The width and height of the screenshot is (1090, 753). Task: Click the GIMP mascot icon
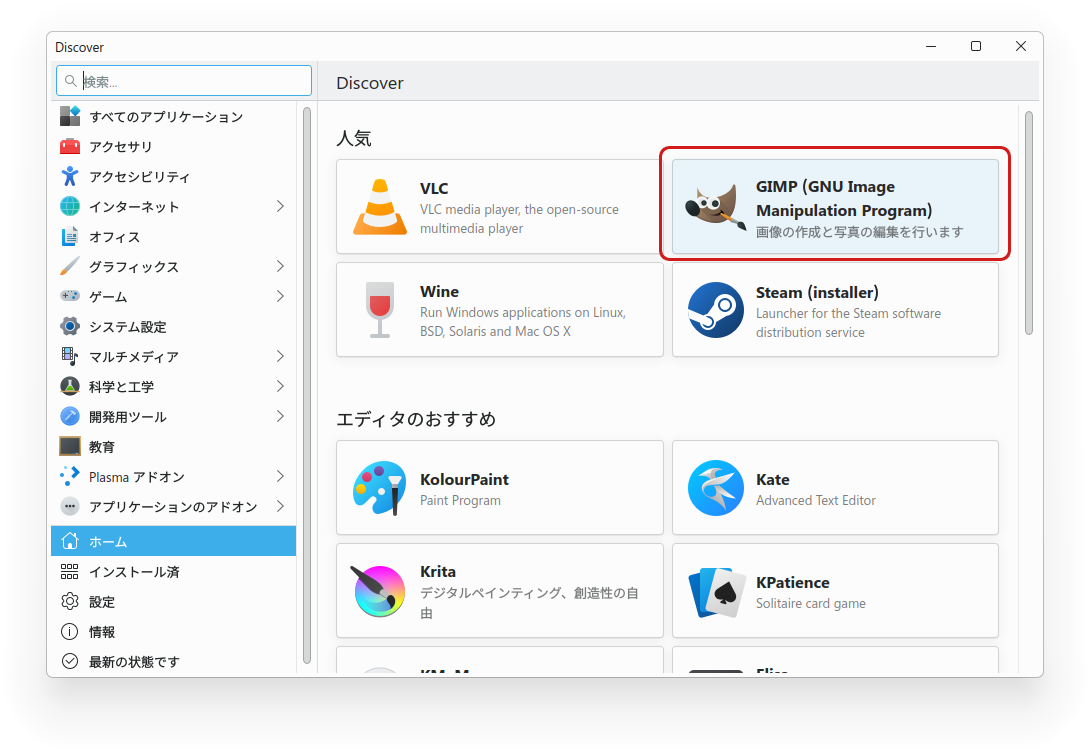pos(715,207)
